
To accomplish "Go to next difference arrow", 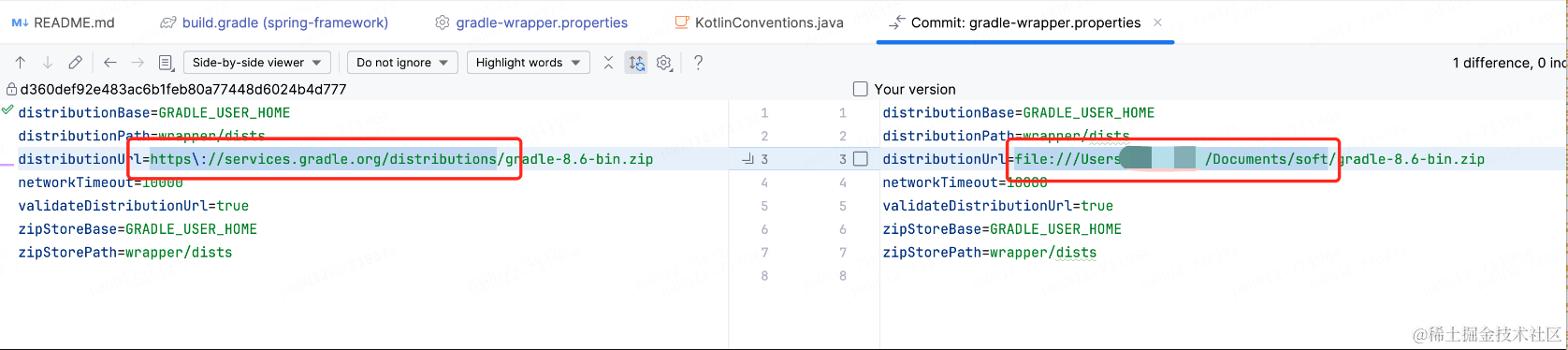I will point(48,63).
